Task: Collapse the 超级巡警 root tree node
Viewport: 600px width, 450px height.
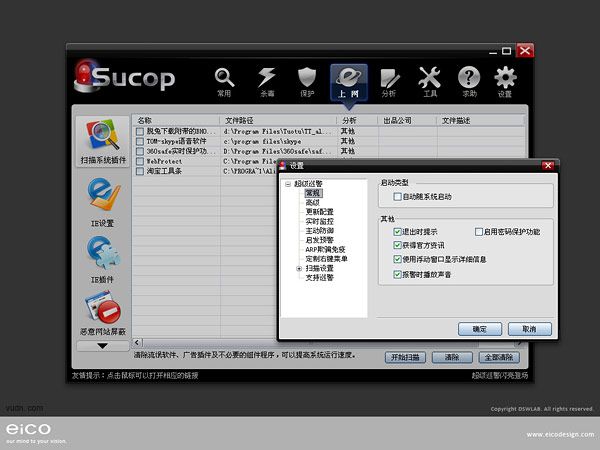Action: click(287, 184)
